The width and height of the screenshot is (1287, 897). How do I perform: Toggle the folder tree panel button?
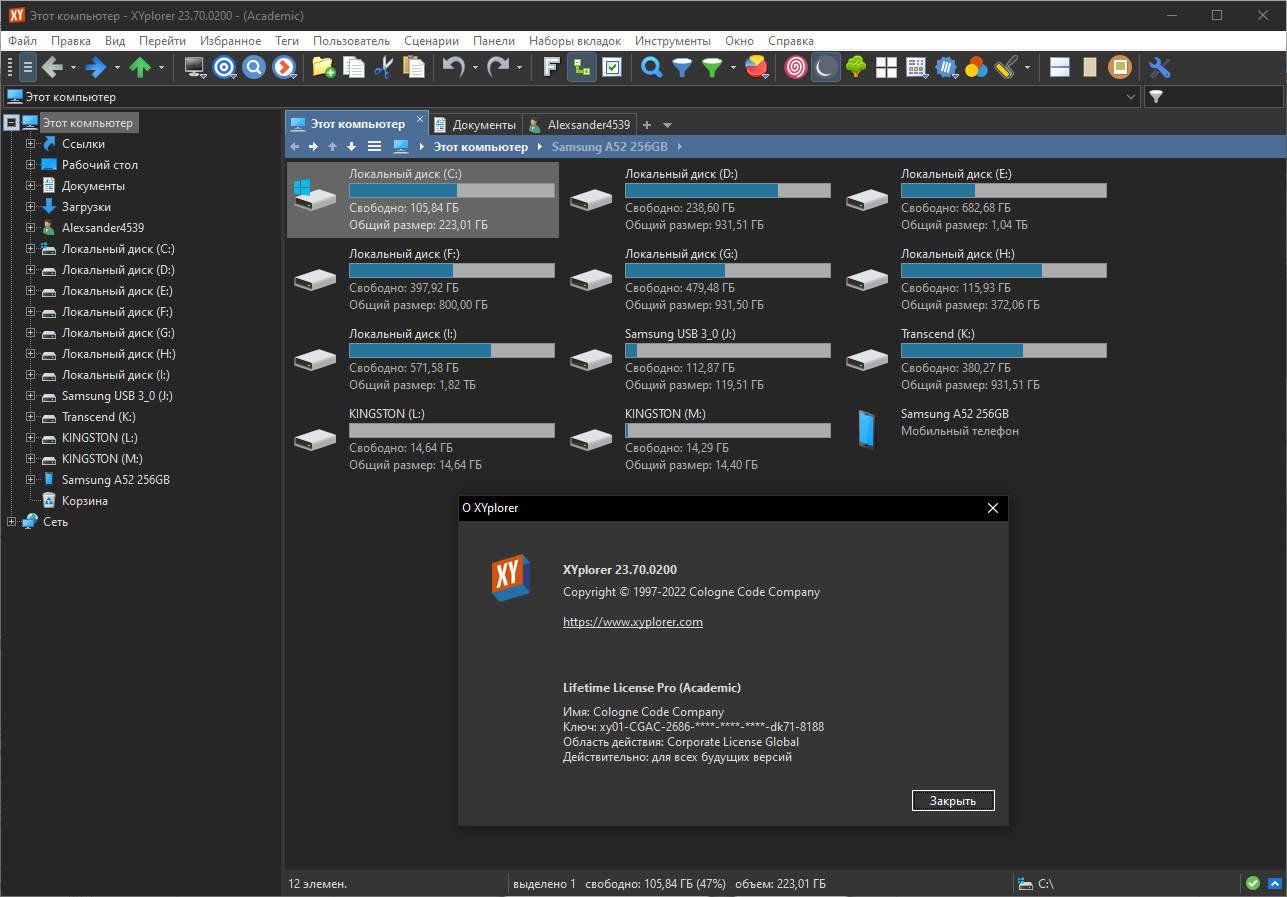click(x=581, y=68)
